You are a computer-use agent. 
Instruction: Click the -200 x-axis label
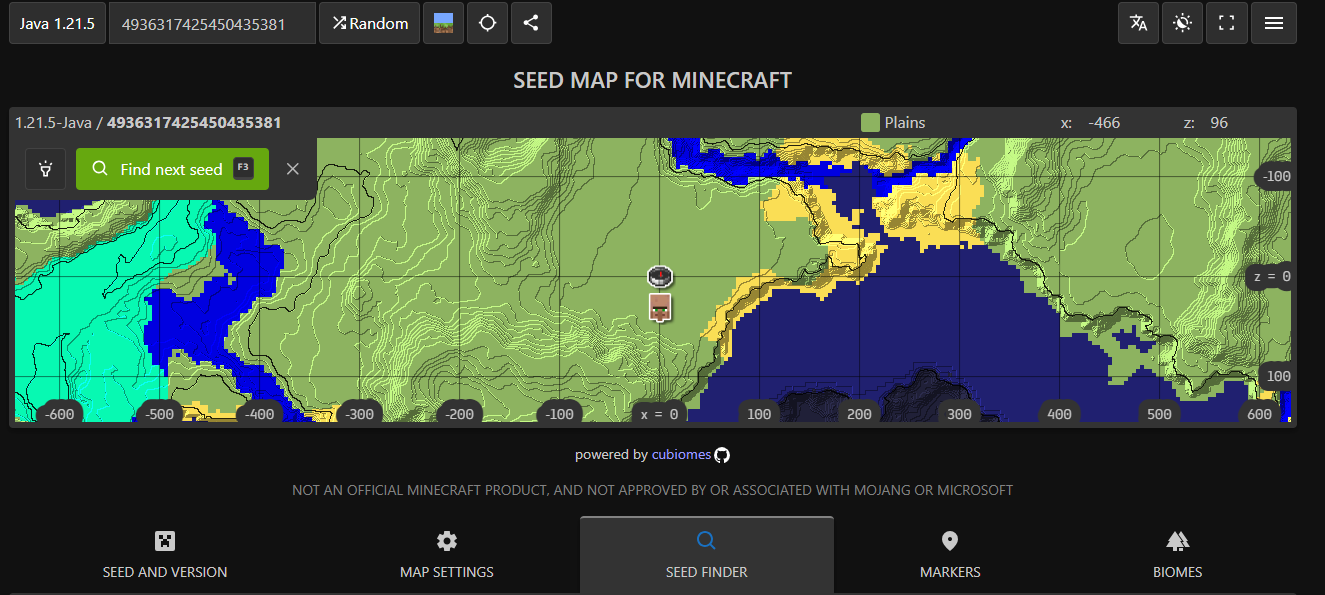point(460,413)
